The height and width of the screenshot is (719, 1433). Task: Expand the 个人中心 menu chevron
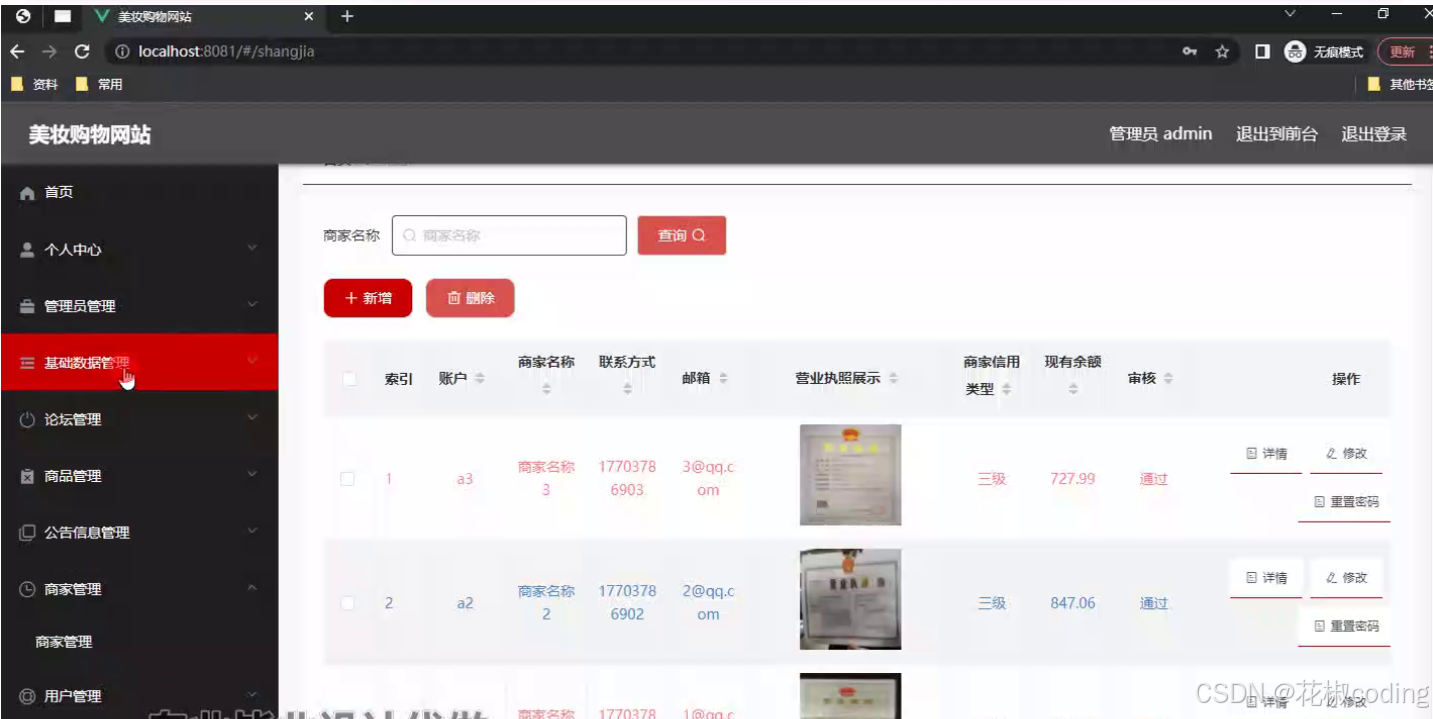(x=252, y=248)
